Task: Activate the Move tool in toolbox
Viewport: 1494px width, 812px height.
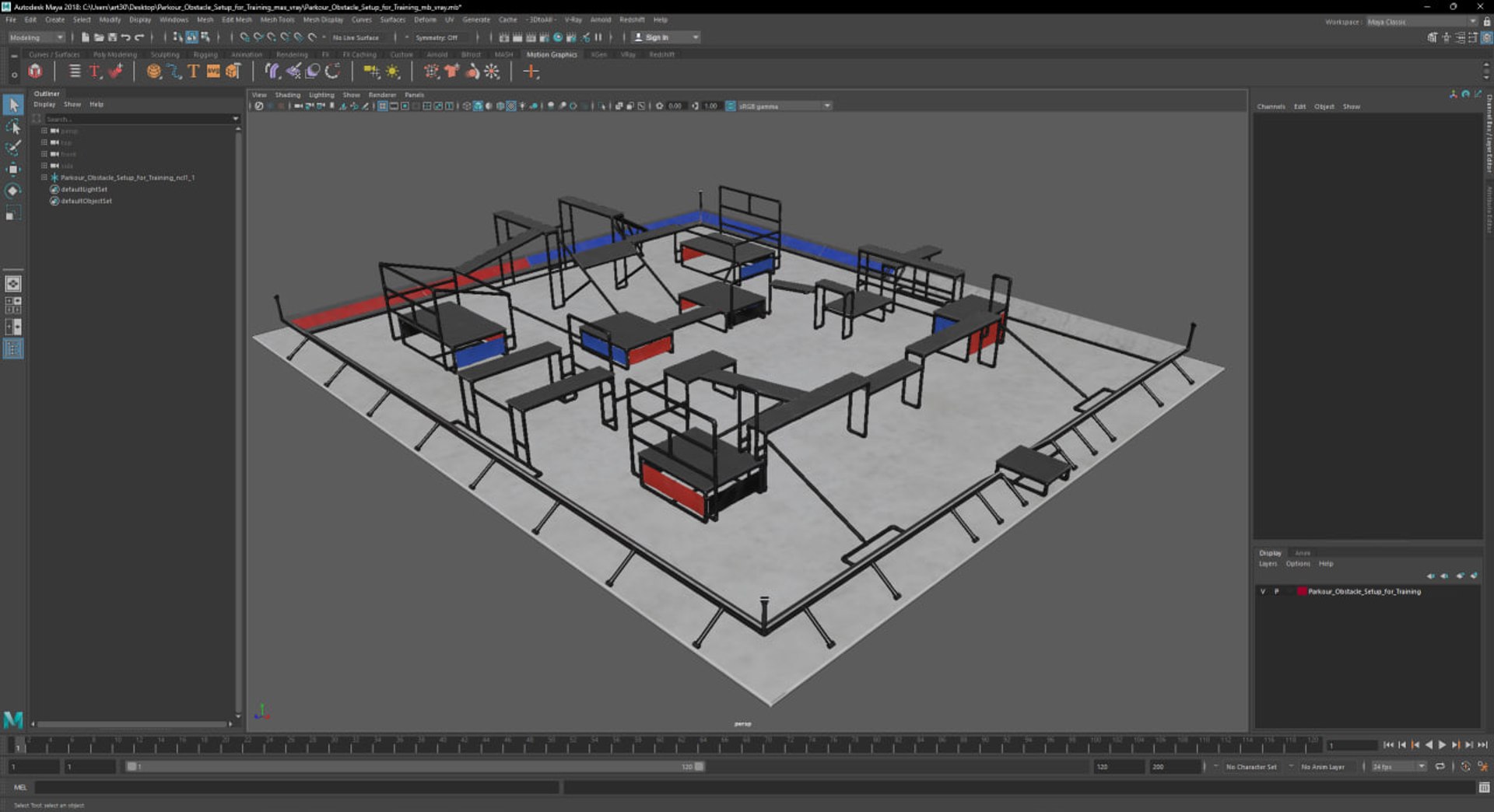Action: point(13,169)
